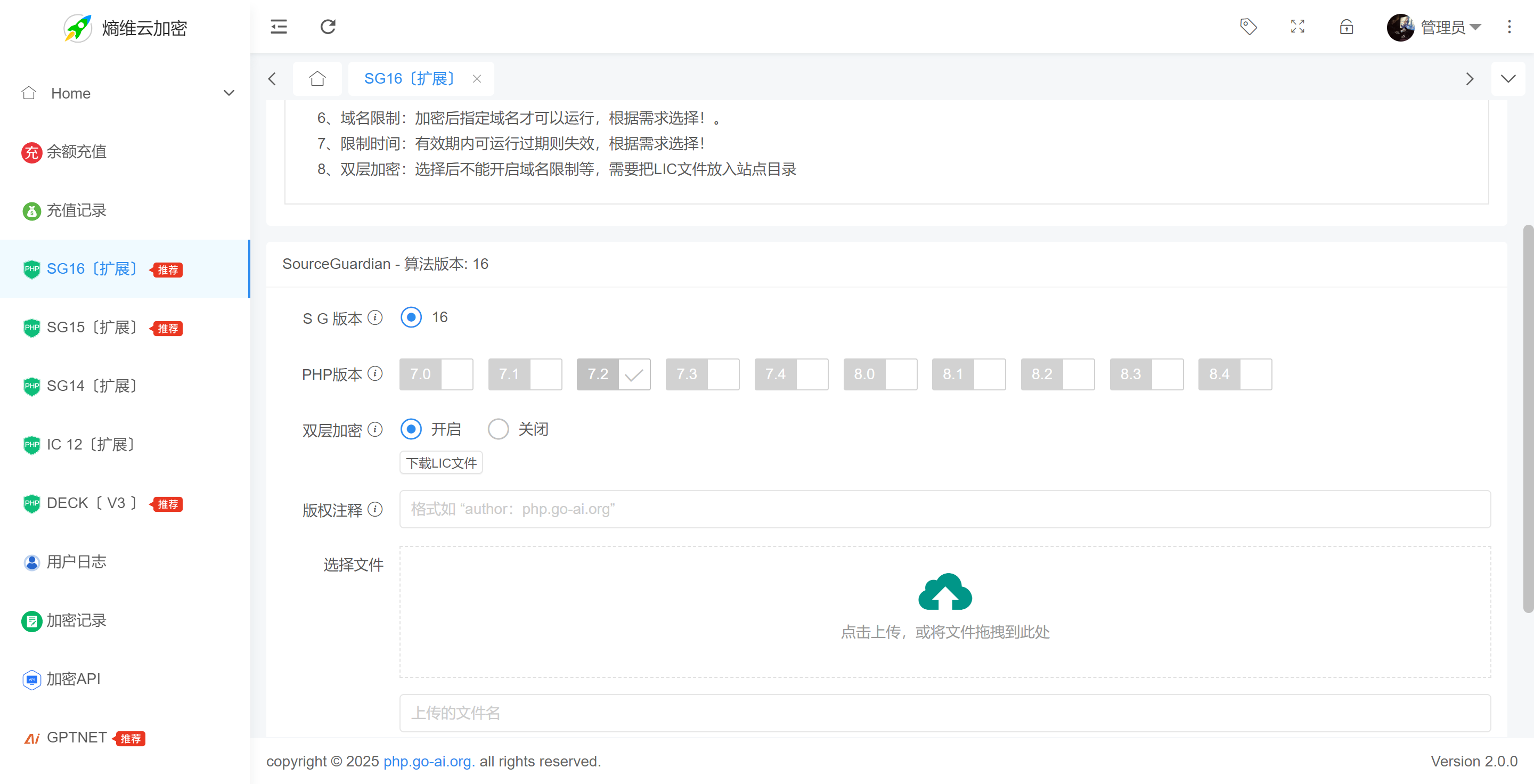Image resolution: width=1534 pixels, height=784 pixels.
Task: Select SG15〔扩展〕 in the sidebar
Action: pos(125,328)
